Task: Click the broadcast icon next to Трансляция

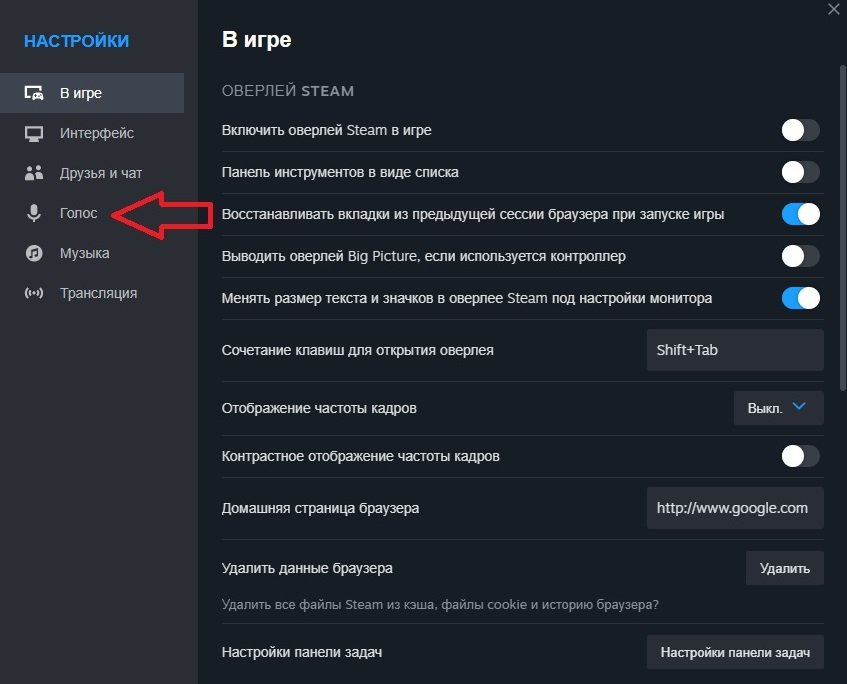Action: coord(32,293)
